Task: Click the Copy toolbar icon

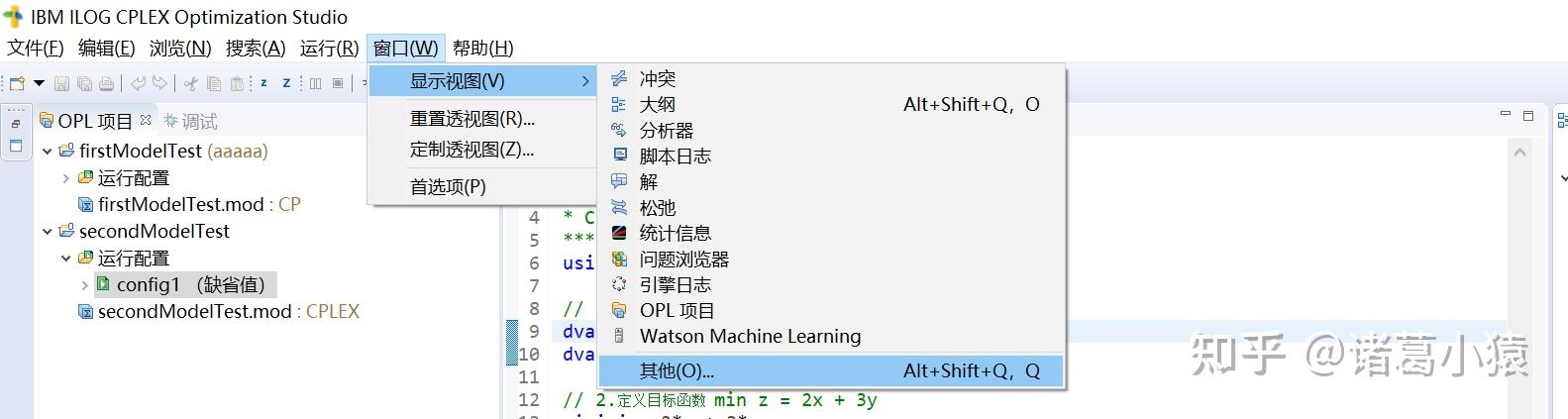Action: (214, 84)
